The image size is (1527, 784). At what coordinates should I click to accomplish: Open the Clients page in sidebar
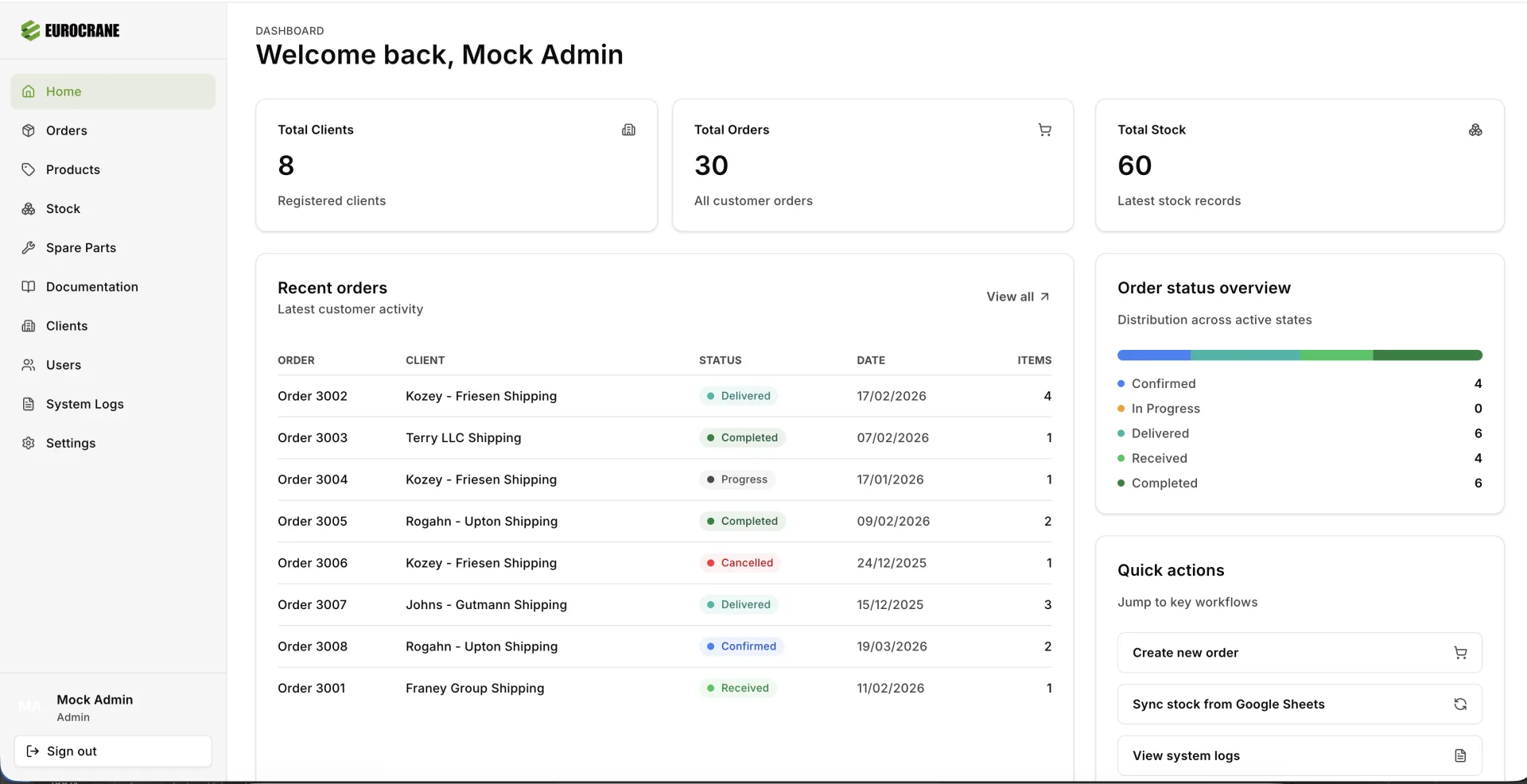coord(66,326)
